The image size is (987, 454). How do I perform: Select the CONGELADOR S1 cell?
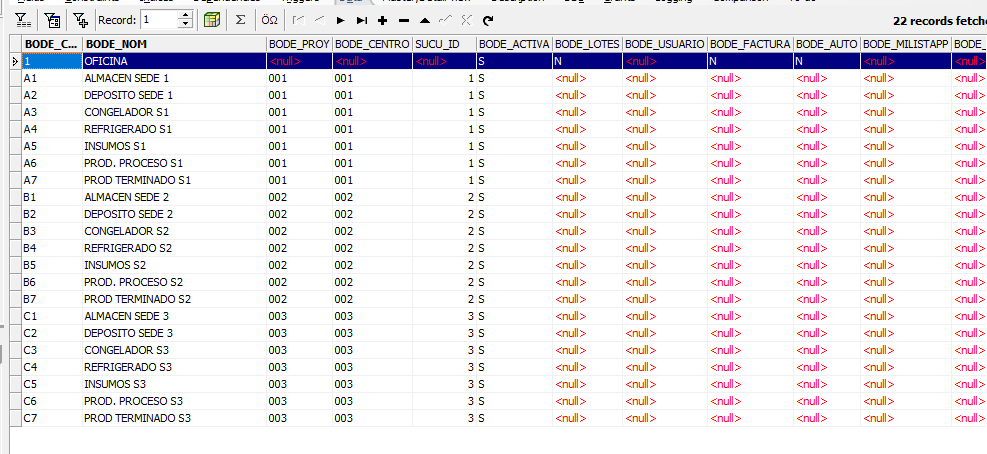tap(174, 112)
